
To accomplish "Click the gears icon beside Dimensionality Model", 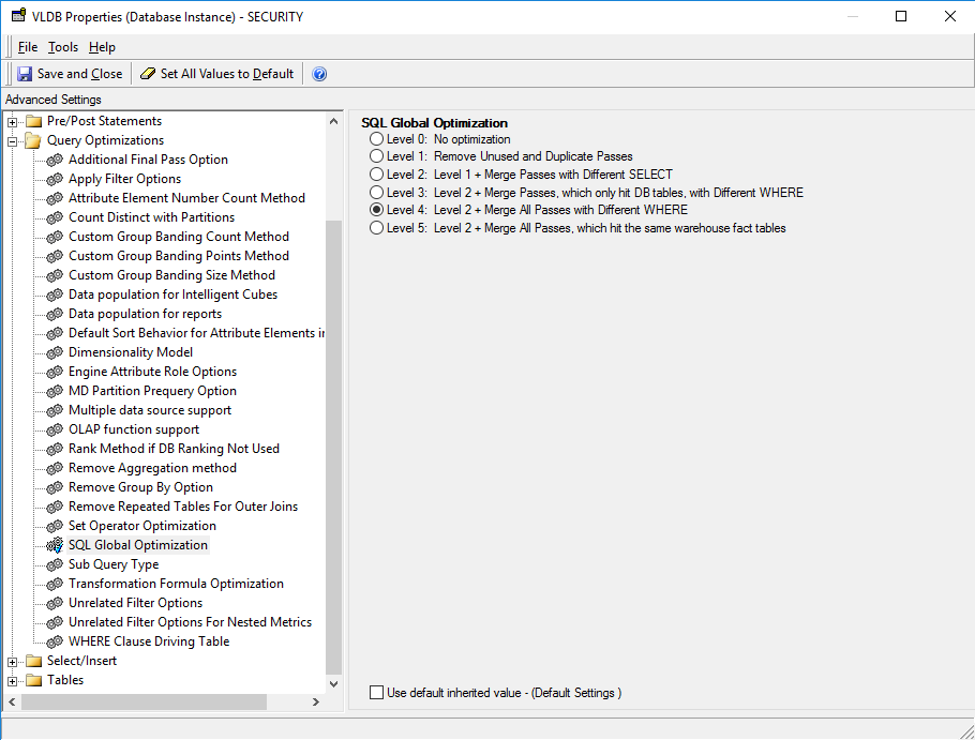I will 54,352.
